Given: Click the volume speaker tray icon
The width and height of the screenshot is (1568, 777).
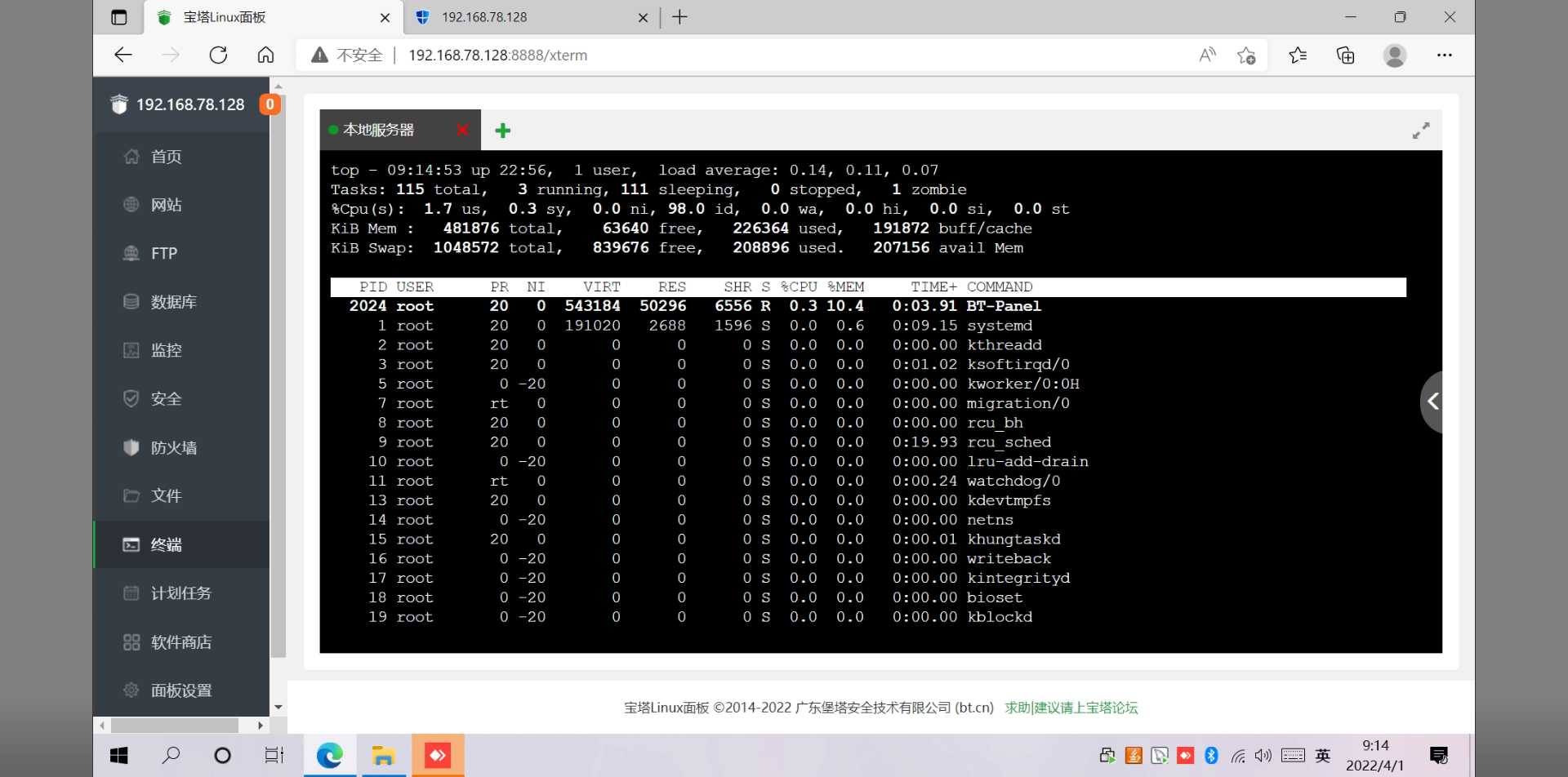Looking at the screenshot, I should (x=1263, y=756).
